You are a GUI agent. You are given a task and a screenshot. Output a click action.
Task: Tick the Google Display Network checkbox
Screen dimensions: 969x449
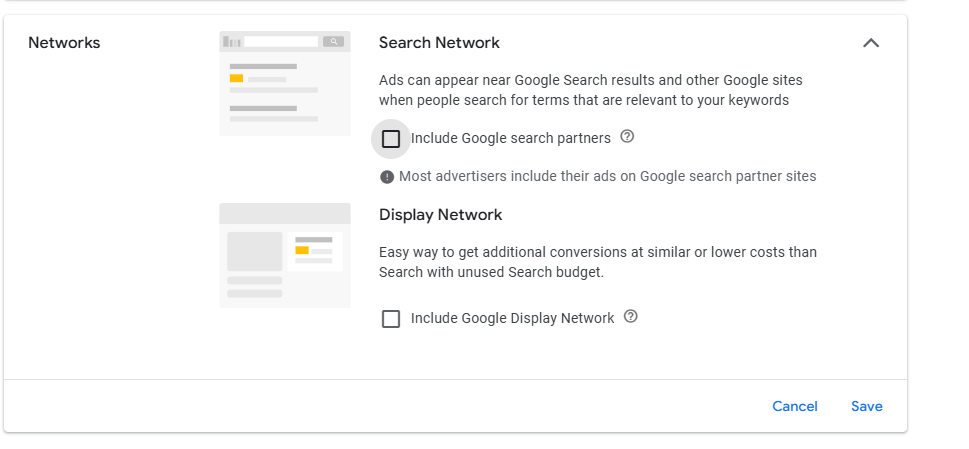click(x=391, y=319)
